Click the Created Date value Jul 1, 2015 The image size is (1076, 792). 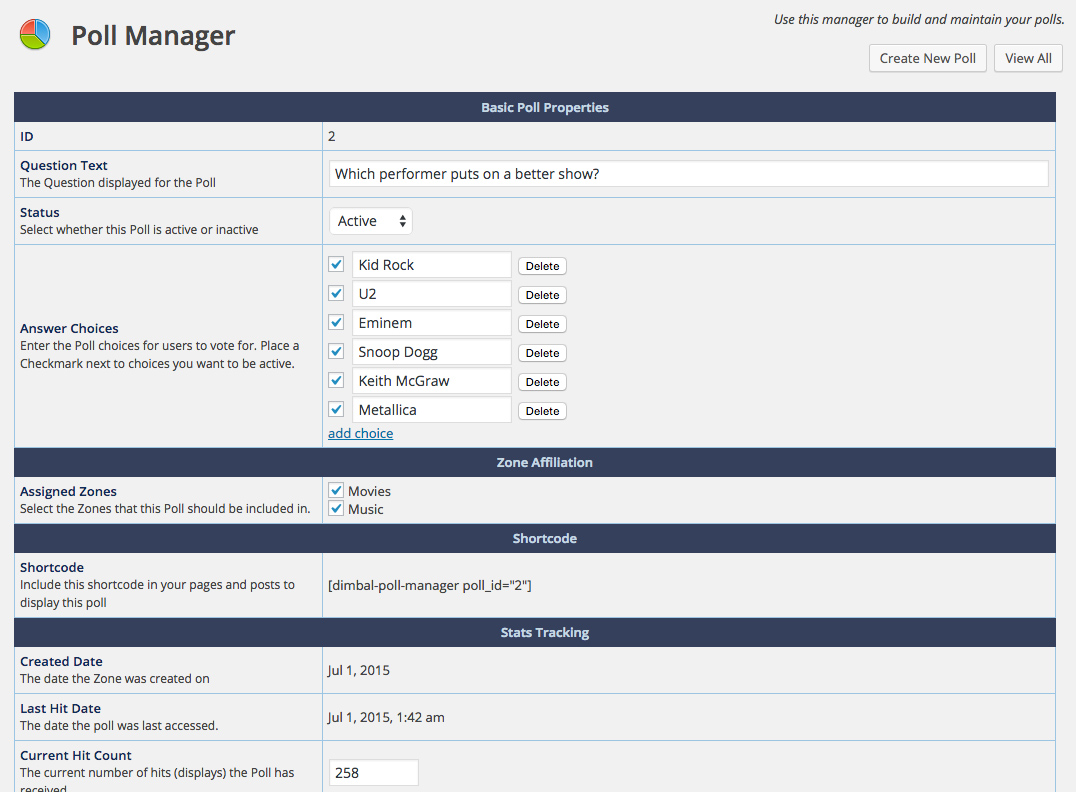(x=358, y=671)
